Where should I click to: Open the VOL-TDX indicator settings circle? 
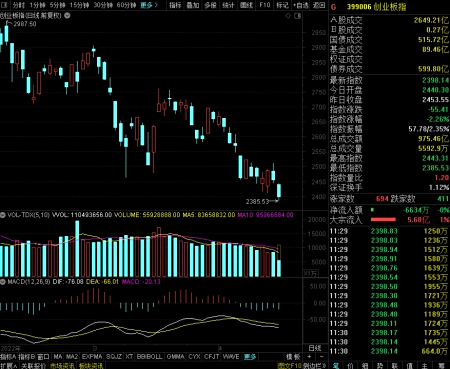pyautogui.click(x=3, y=215)
